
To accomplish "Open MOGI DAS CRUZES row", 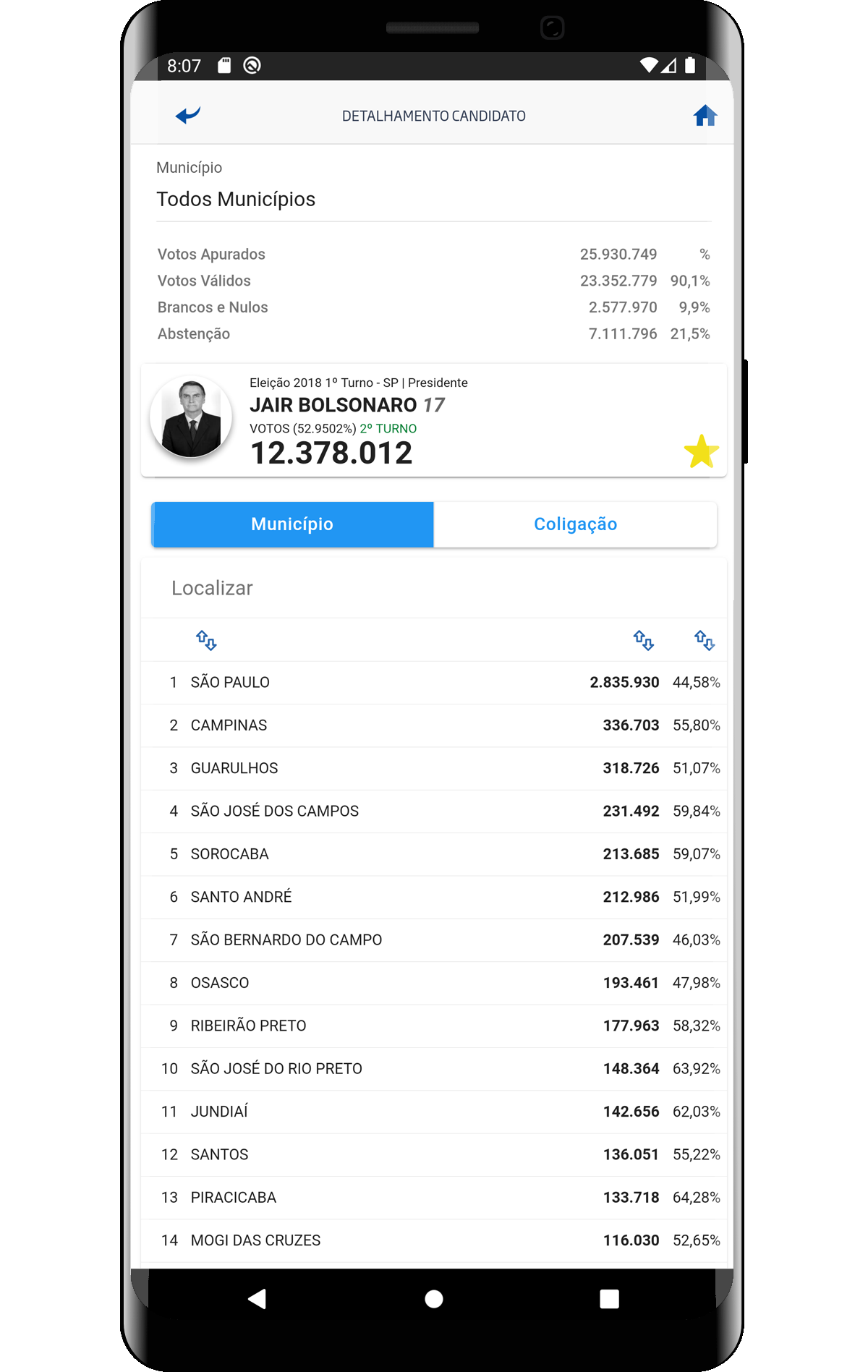I will 433,1240.
